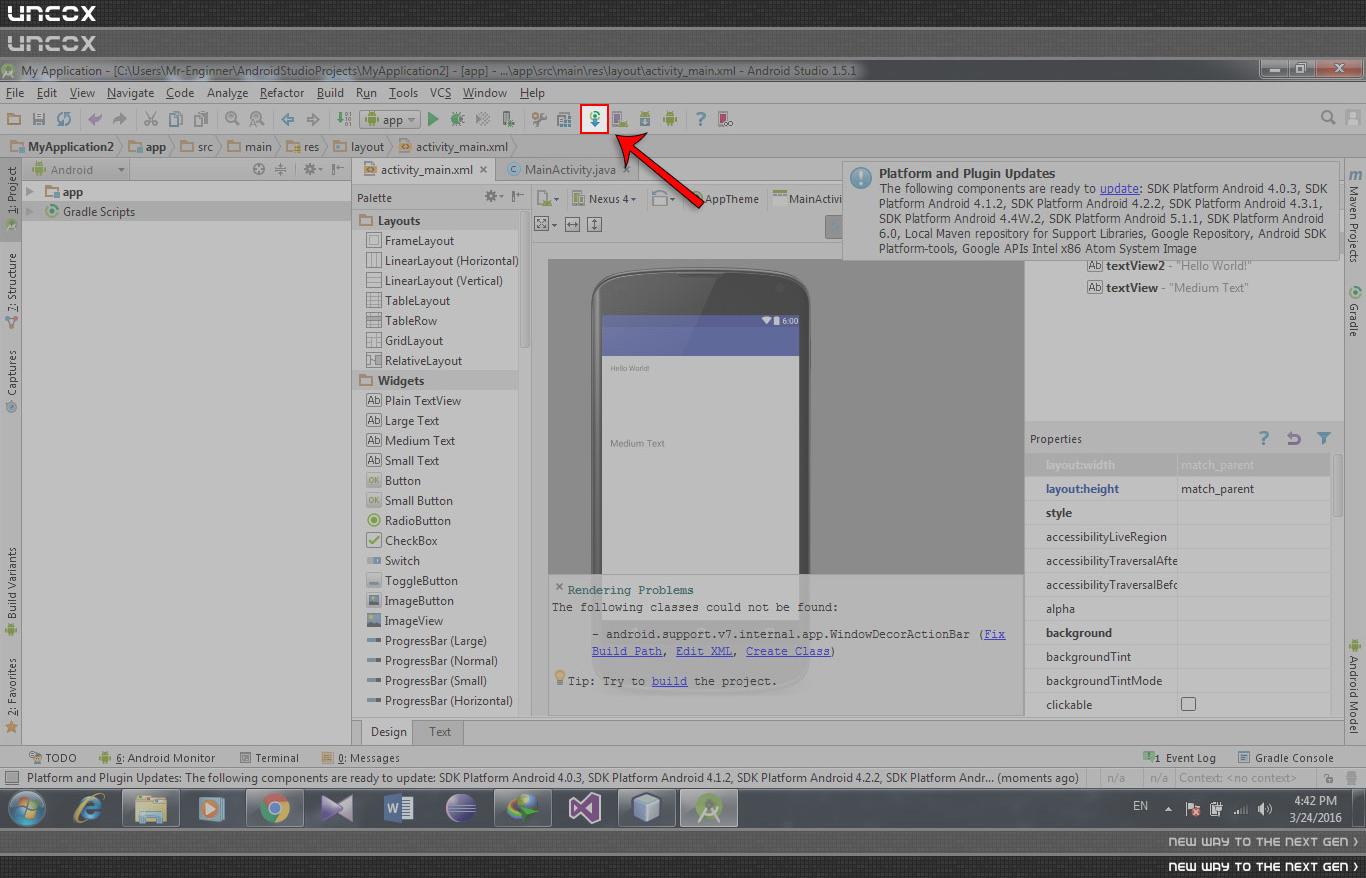Open the Android Device Monitor icon

tap(670, 119)
